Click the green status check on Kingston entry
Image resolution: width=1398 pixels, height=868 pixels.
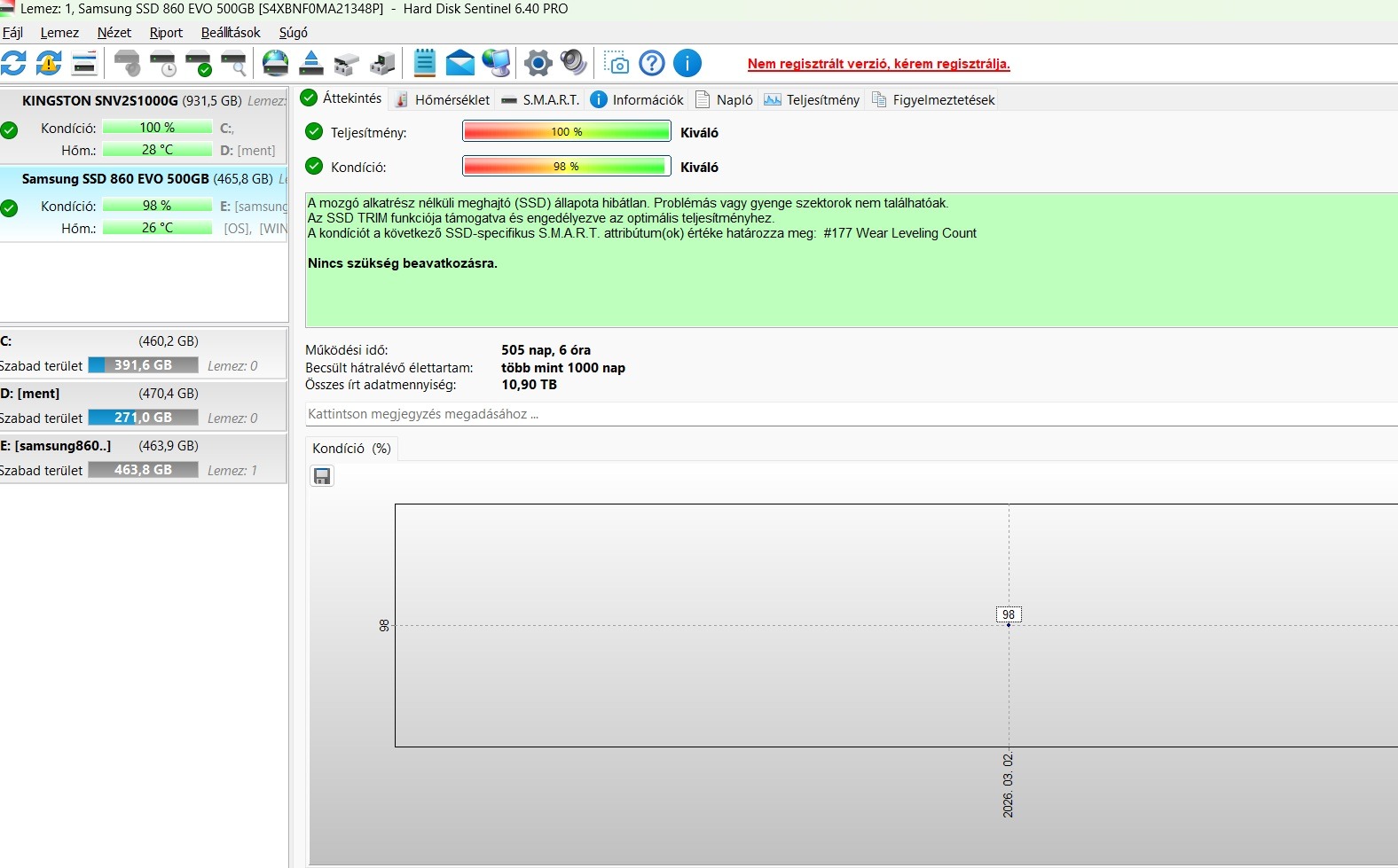click(x=9, y=130)
